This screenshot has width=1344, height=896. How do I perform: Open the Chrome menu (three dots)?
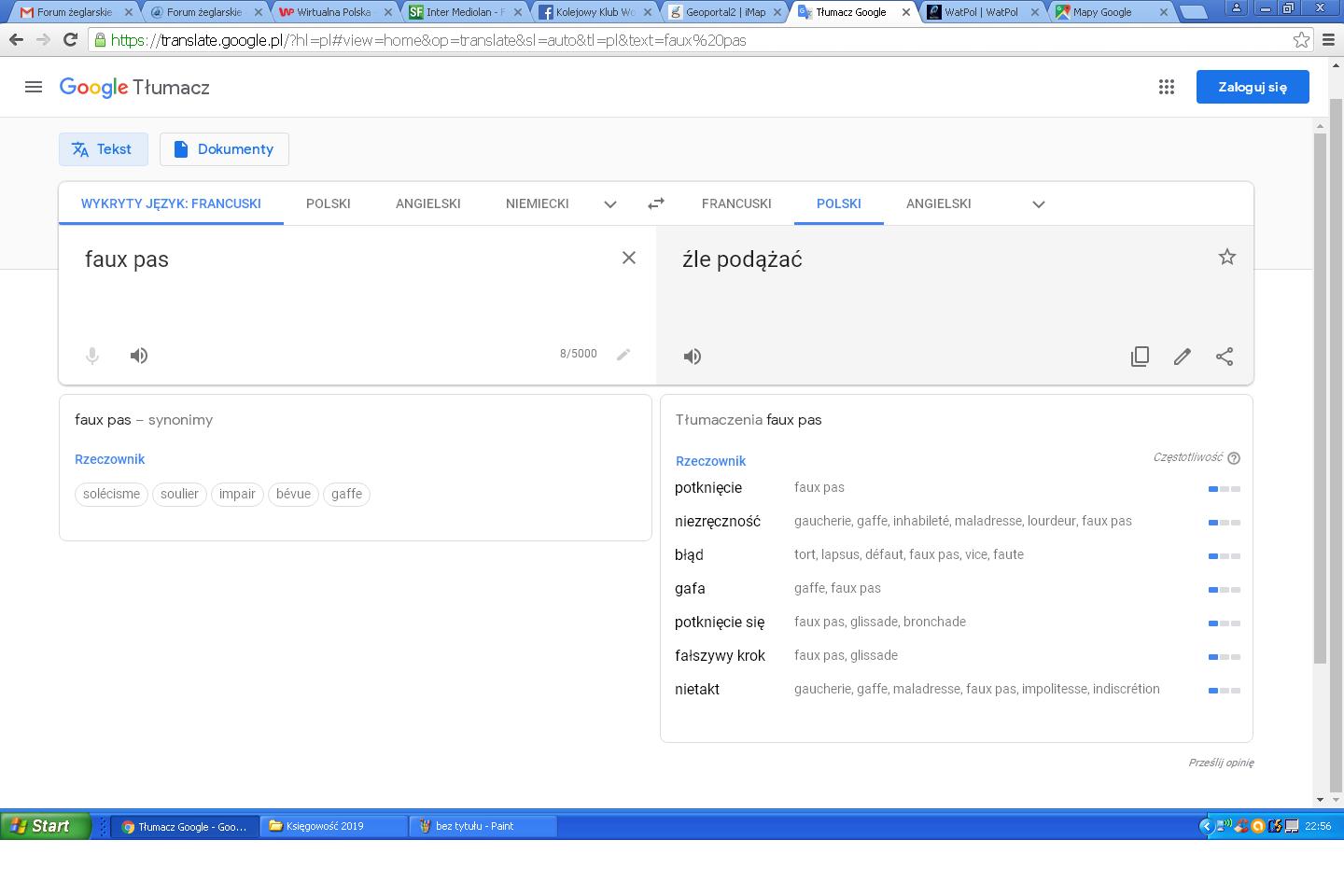[1329, 40]
